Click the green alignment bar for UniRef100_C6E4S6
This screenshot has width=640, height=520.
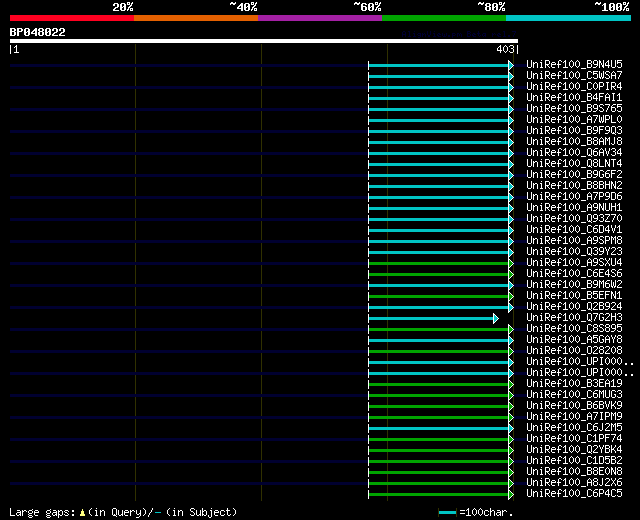coord(438,275)
